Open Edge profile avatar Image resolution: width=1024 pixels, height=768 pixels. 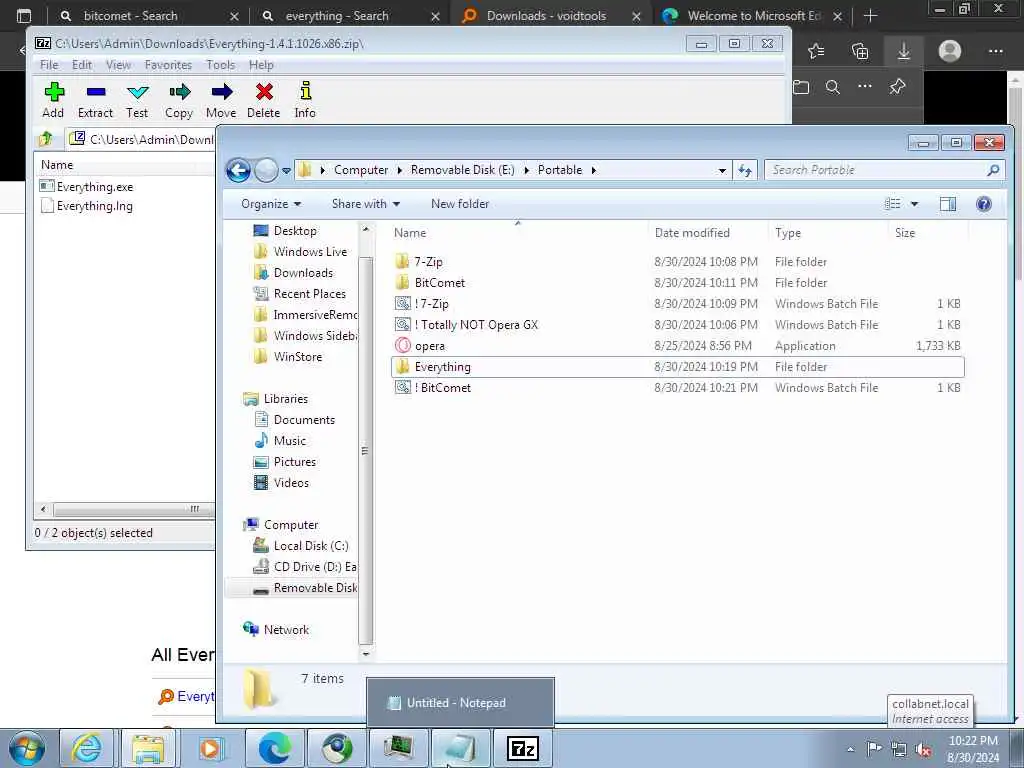pyautogui.click(x=950, y=51)
